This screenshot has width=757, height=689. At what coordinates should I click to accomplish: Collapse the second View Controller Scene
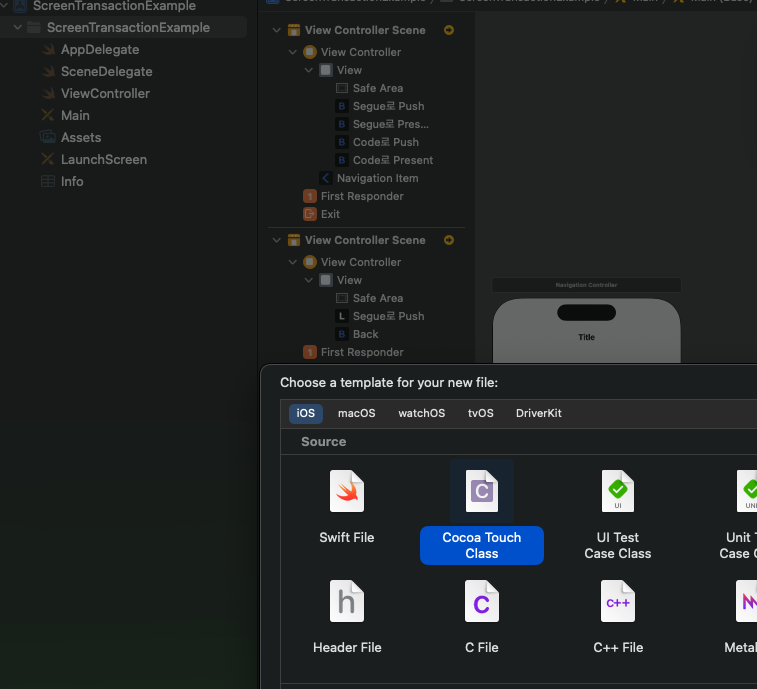click(x=277, y=240)
